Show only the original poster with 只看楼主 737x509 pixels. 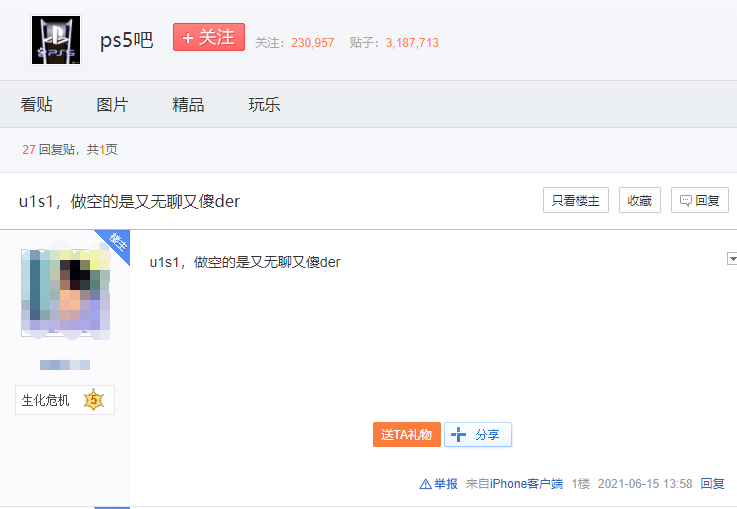pyautogui.click(x=576, y=200)
